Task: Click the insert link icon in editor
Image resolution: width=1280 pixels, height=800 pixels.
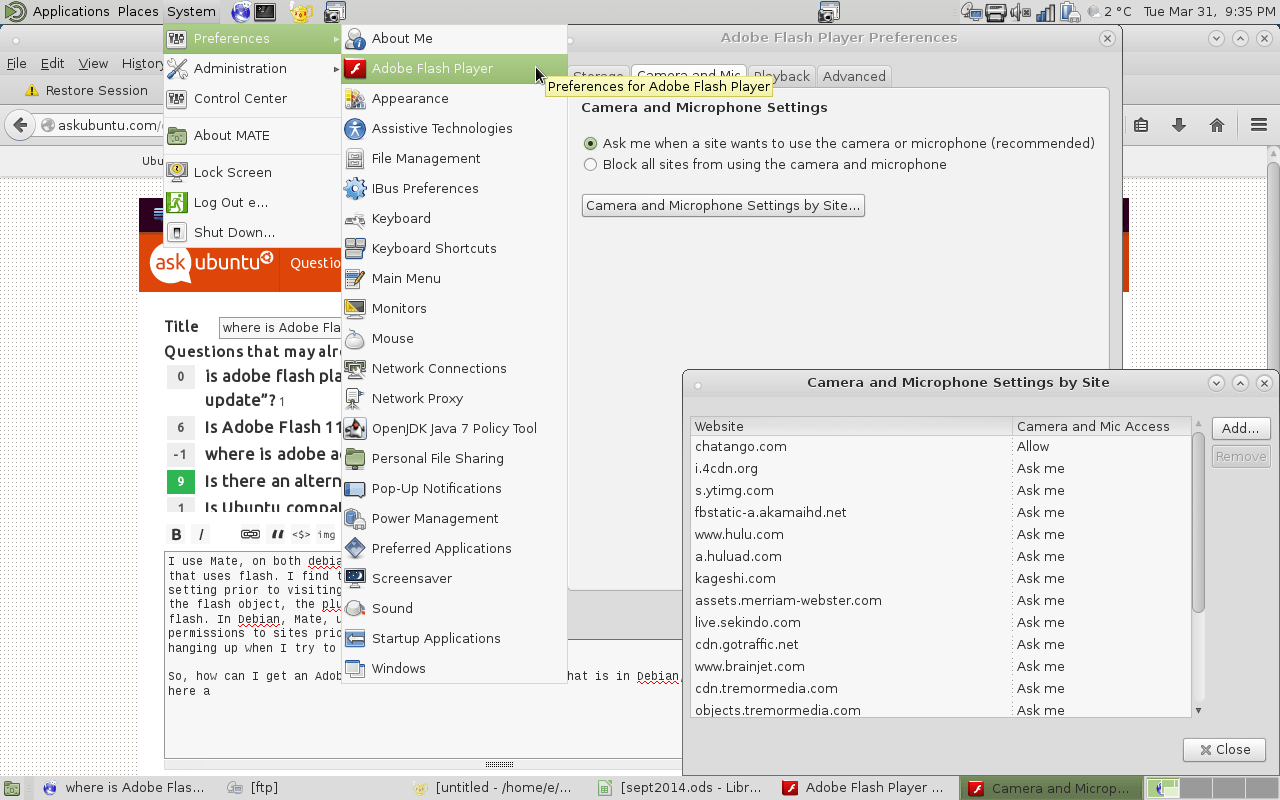Action: click(x=250, y=534)
